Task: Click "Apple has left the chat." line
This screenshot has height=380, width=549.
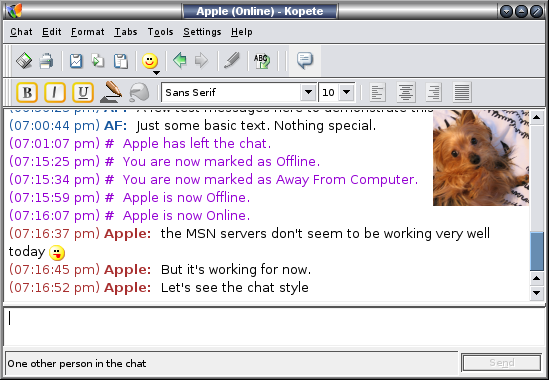Action: click(197, 144)
